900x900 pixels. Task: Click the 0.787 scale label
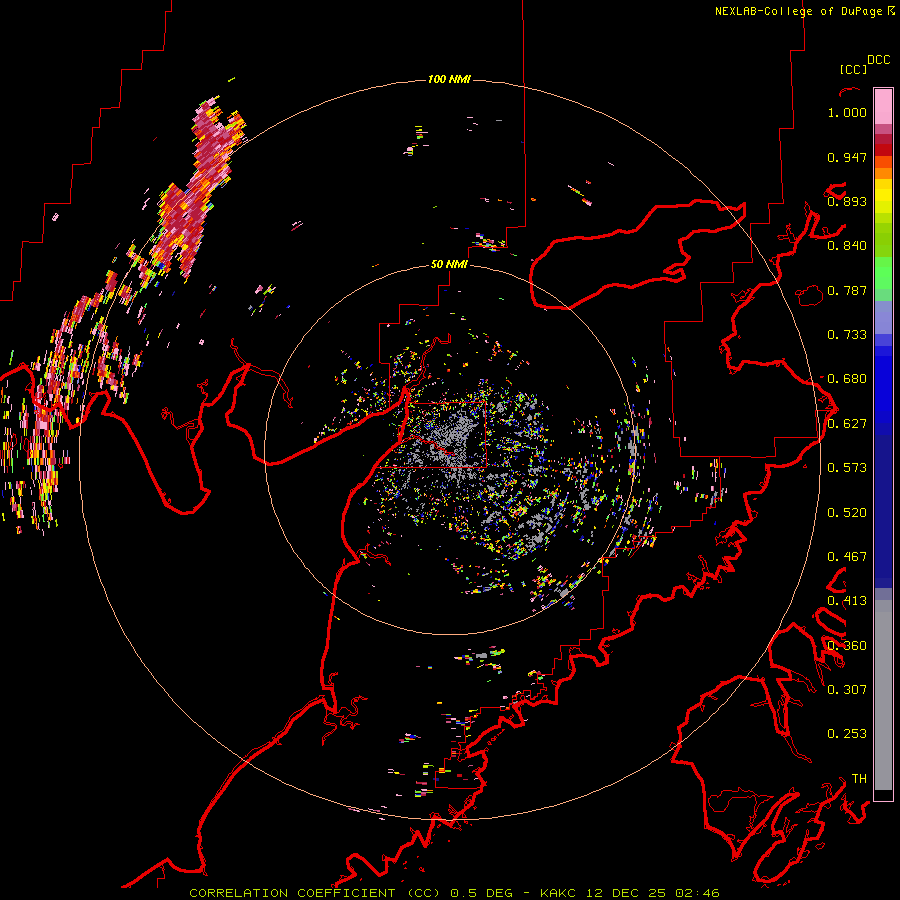[x=847, y=290]
